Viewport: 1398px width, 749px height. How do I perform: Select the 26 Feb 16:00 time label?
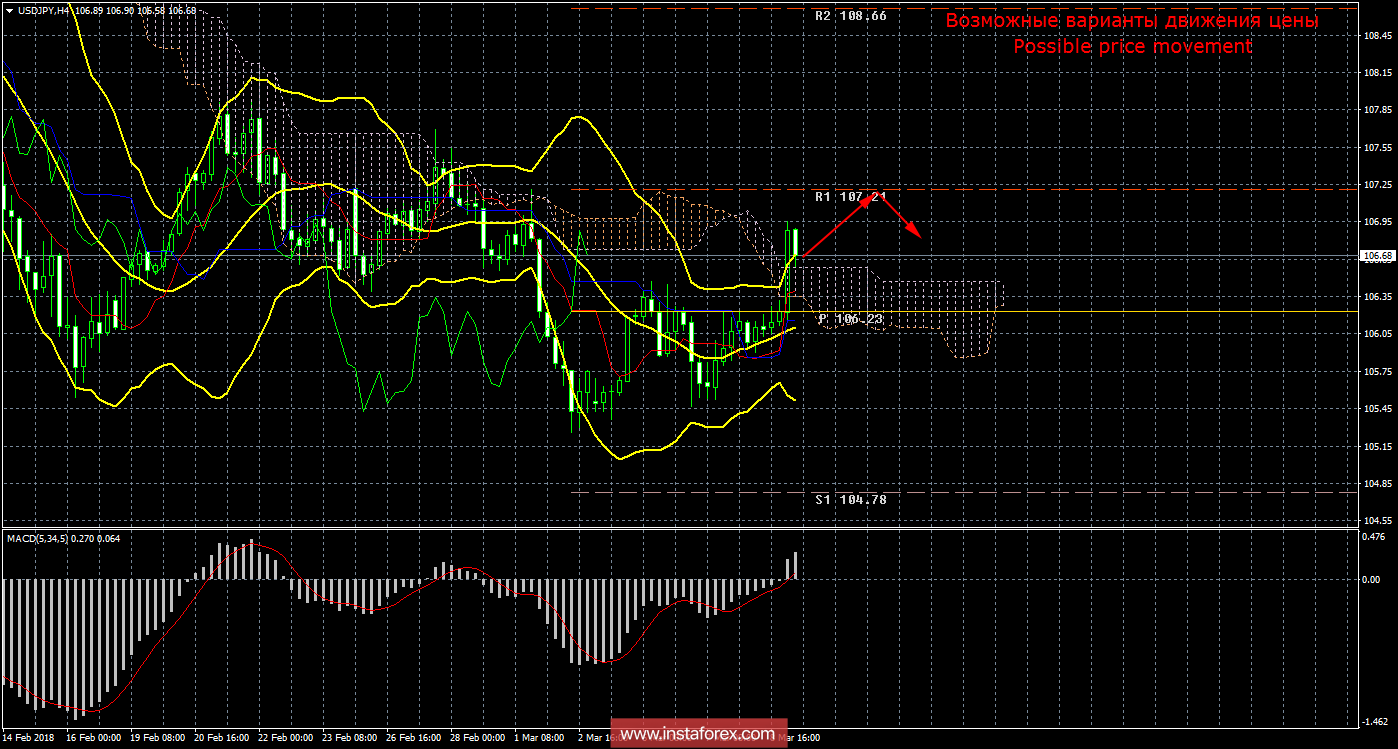click(413, 738)
